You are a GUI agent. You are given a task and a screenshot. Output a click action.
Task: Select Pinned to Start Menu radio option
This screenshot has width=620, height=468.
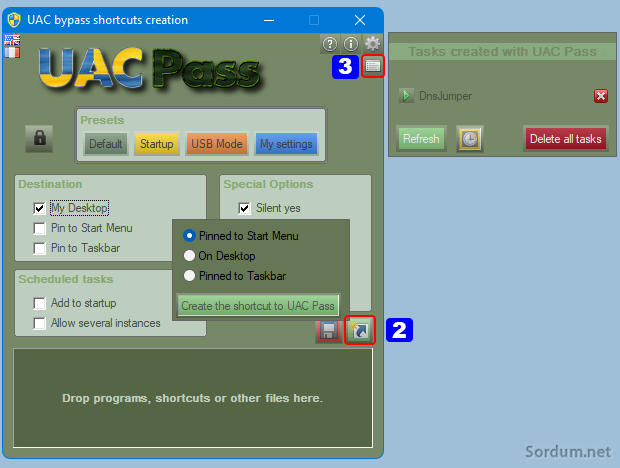pos(189,236)
